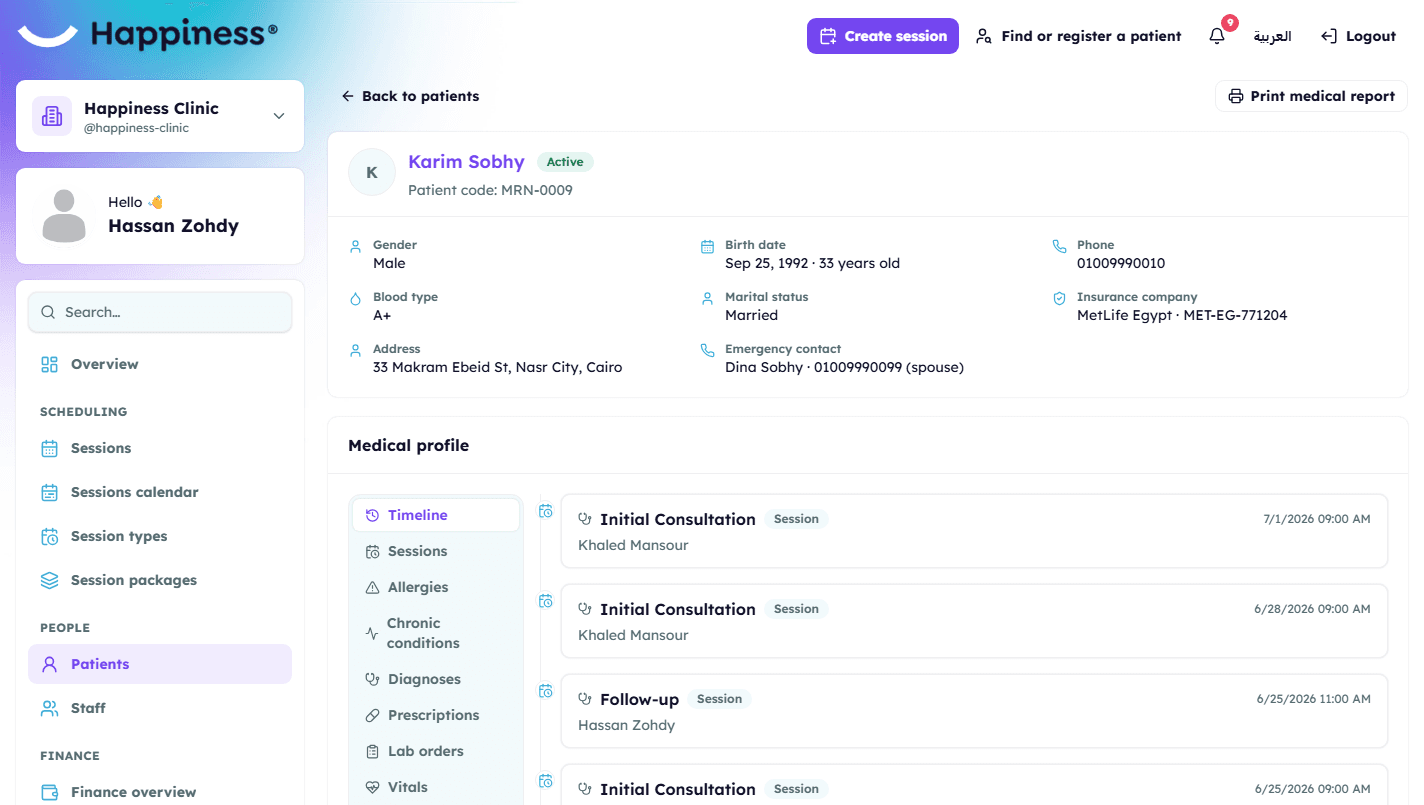1424x805 pixels.
Task: Click the Karim Sobhy name link
Action: [466, 162]
